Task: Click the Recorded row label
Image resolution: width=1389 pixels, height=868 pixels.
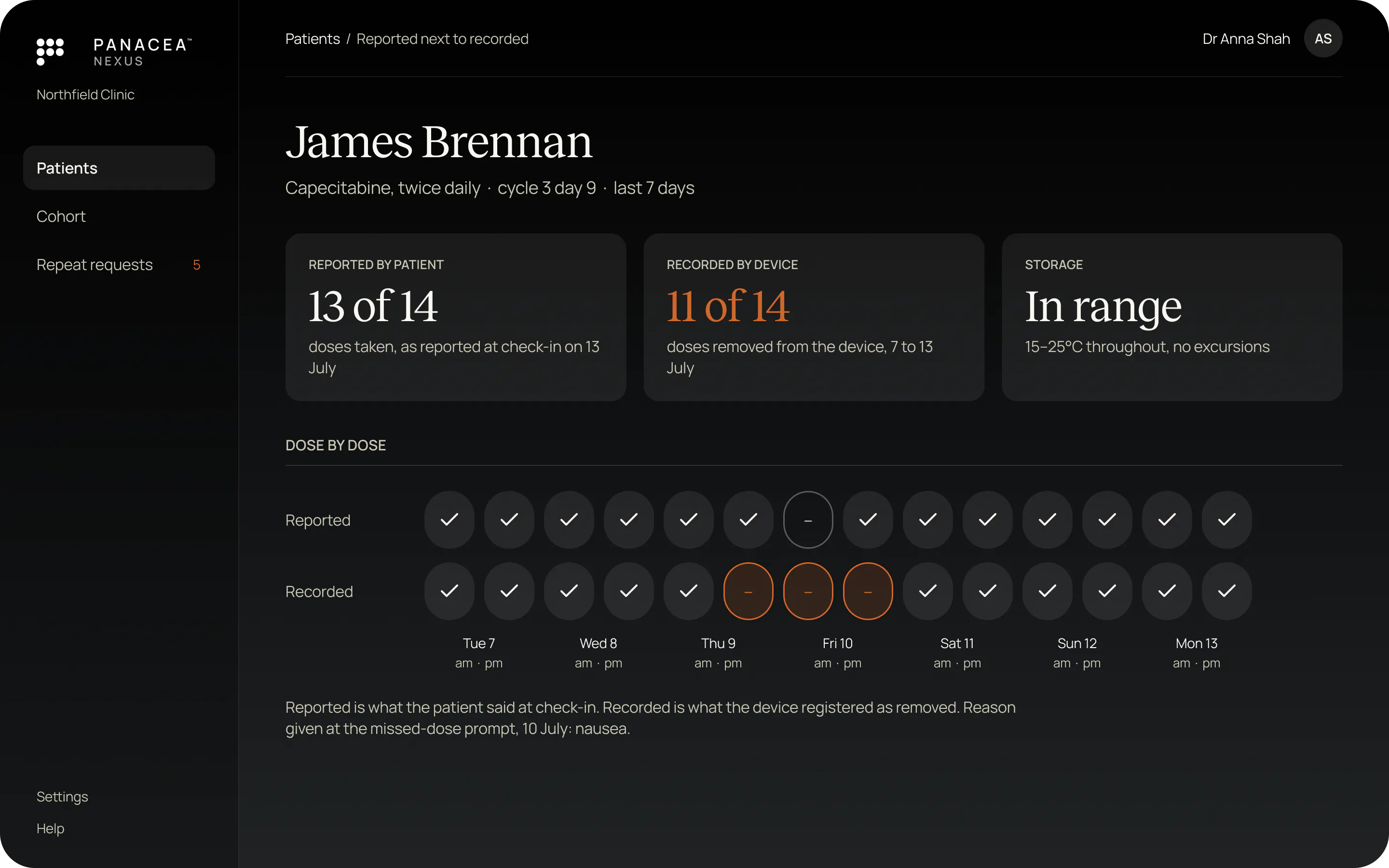Action: point(318,591)
